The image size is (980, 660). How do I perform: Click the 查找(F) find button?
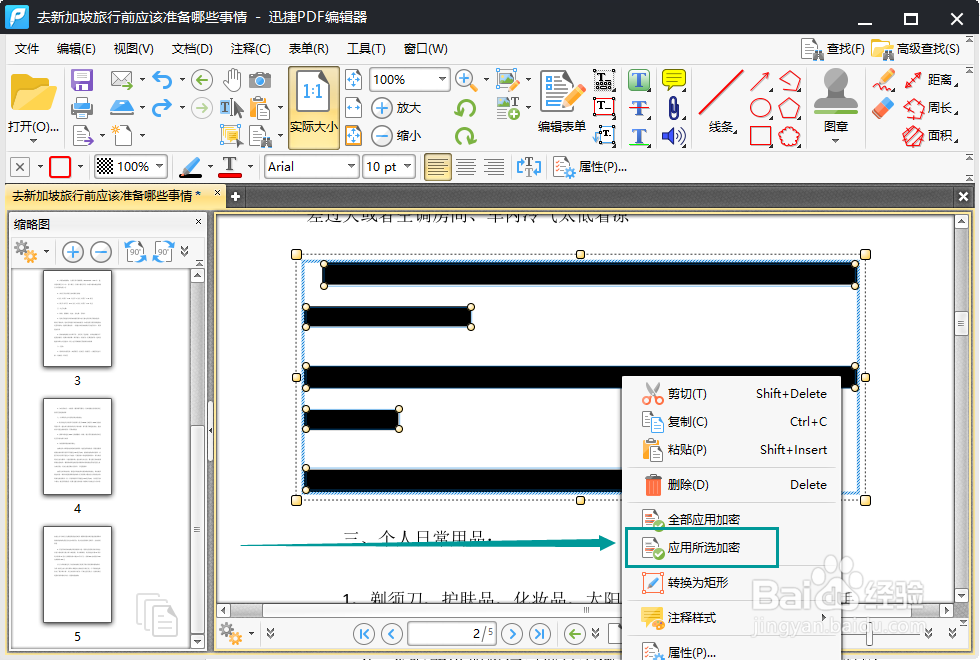click(x=833, y=49)
